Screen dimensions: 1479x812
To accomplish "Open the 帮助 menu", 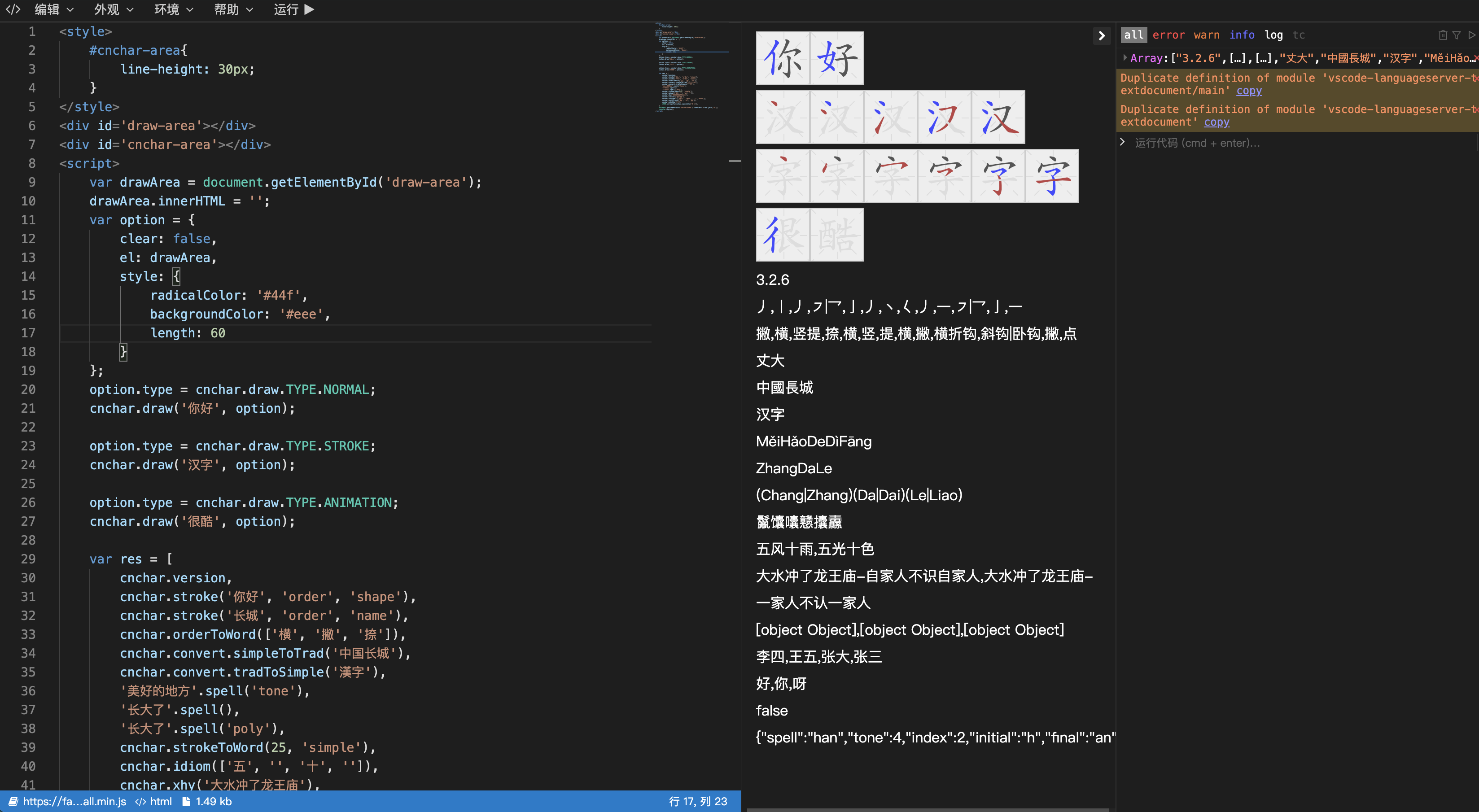I will [233, 10].
